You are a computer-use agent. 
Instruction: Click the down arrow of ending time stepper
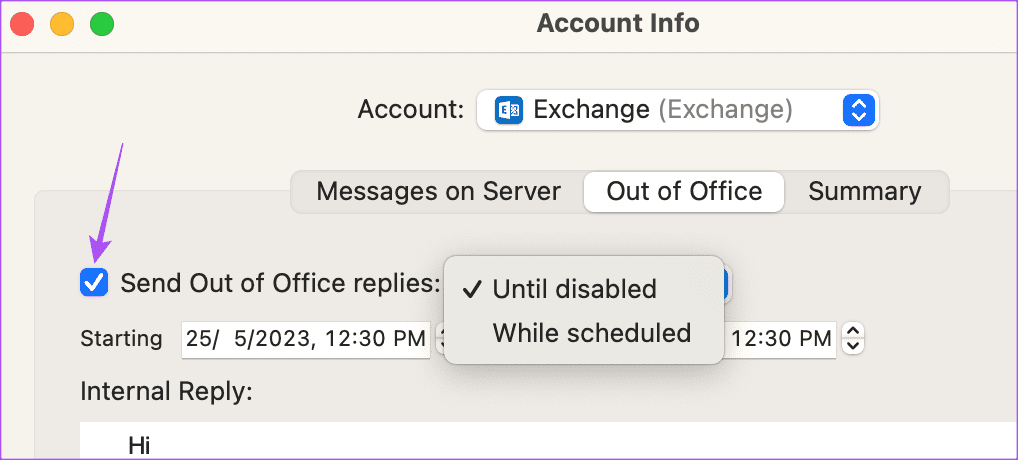coord(854,346)
